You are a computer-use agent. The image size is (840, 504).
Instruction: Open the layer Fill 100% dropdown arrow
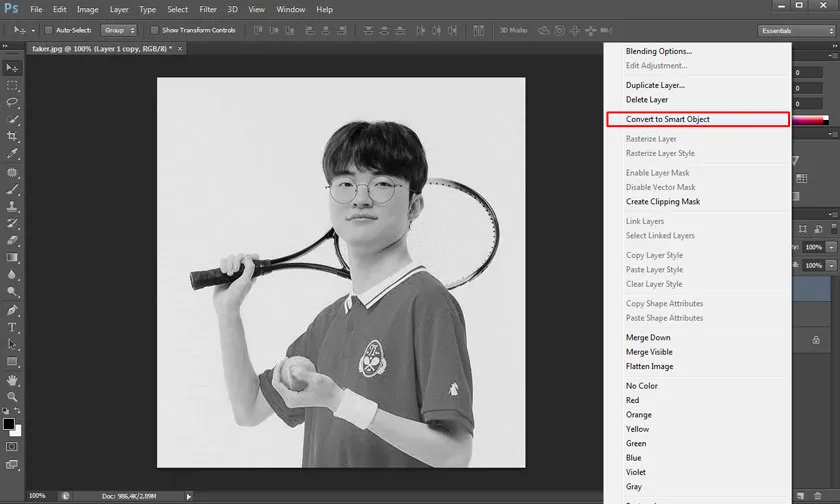tap(831, 265)
